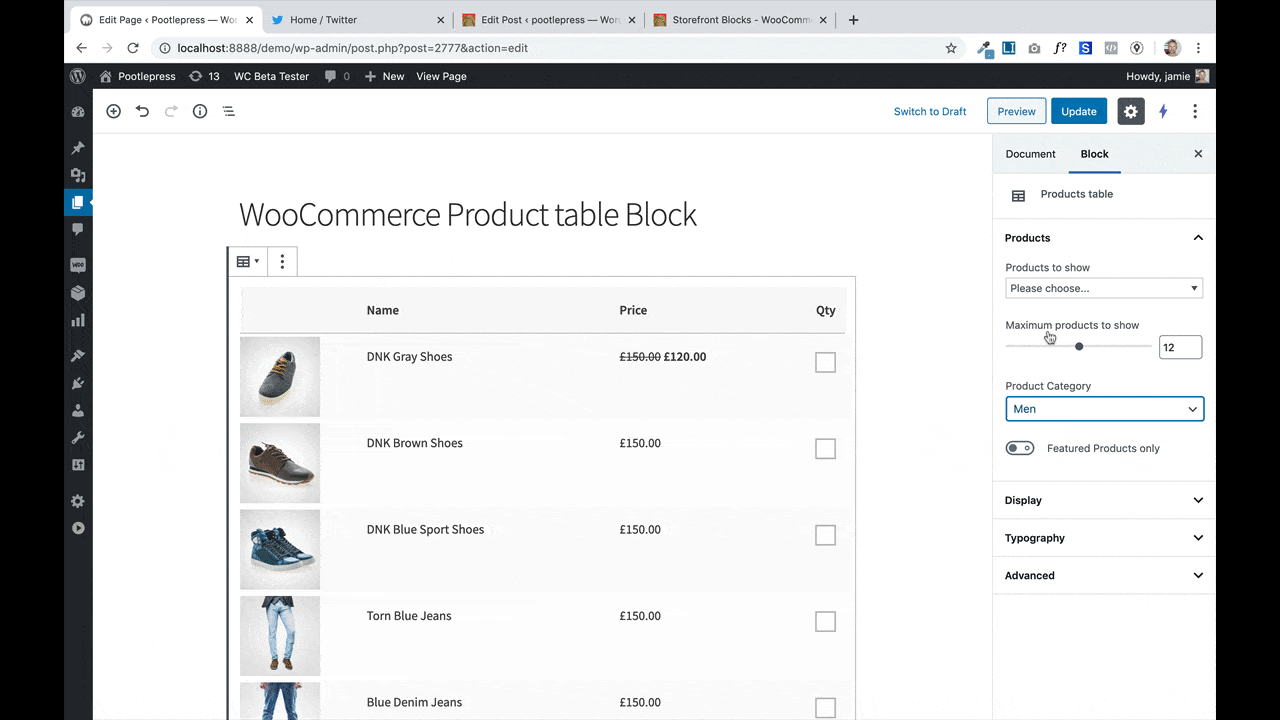The image size is (1280, 720).
Task: Check Qty box for Torn Blue Jeans
Action: pos(825,622)
